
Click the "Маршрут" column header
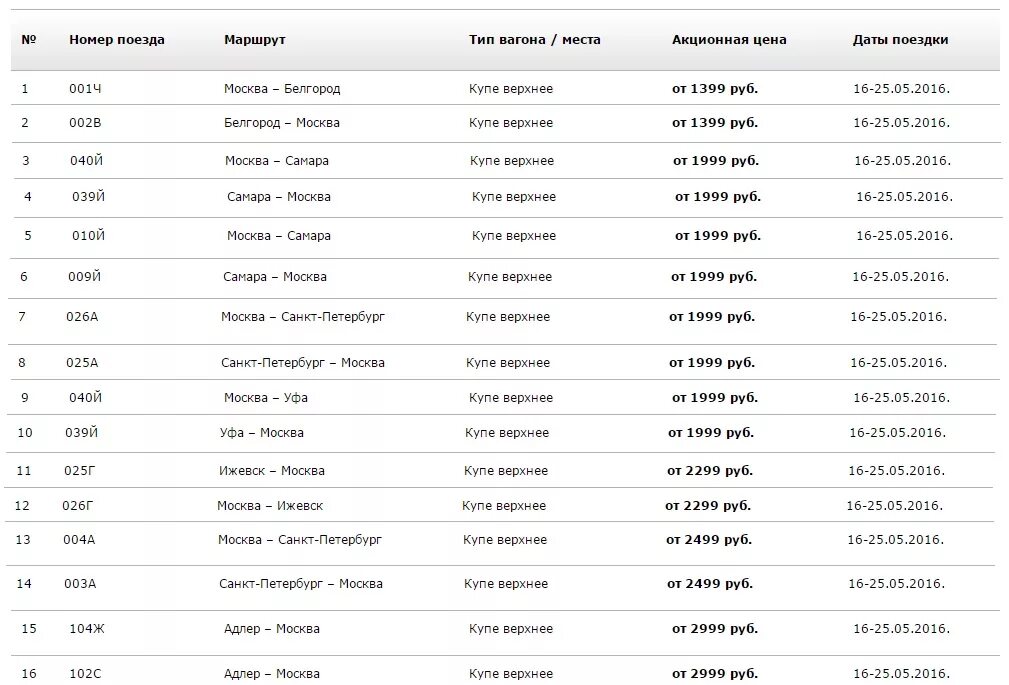tap(255, 40)
